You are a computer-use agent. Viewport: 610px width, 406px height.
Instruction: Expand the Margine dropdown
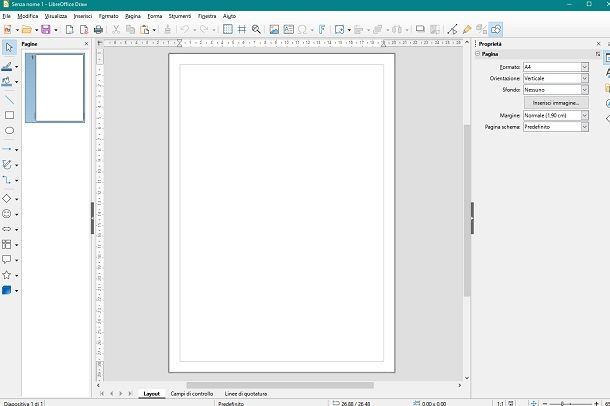pyautogui.click(x=584, y=115)
